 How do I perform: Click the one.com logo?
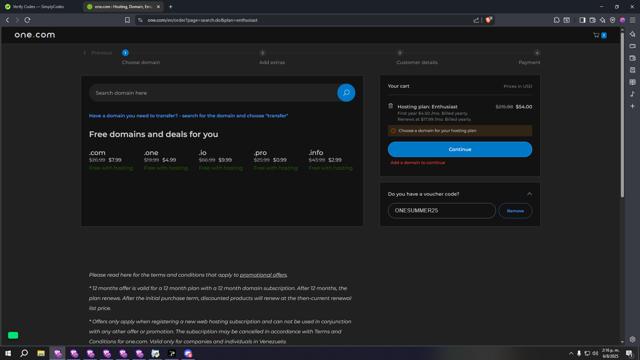[x=35, y=35]
